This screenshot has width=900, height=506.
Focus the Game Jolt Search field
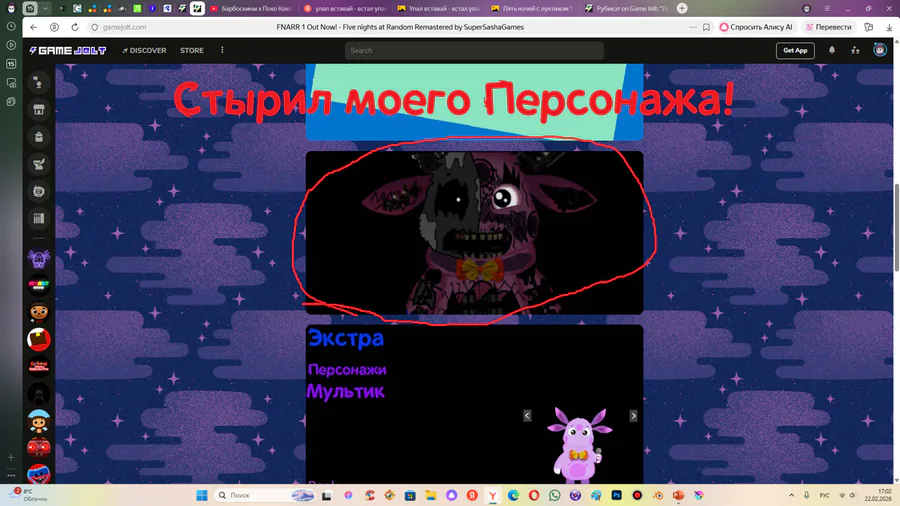474,50
